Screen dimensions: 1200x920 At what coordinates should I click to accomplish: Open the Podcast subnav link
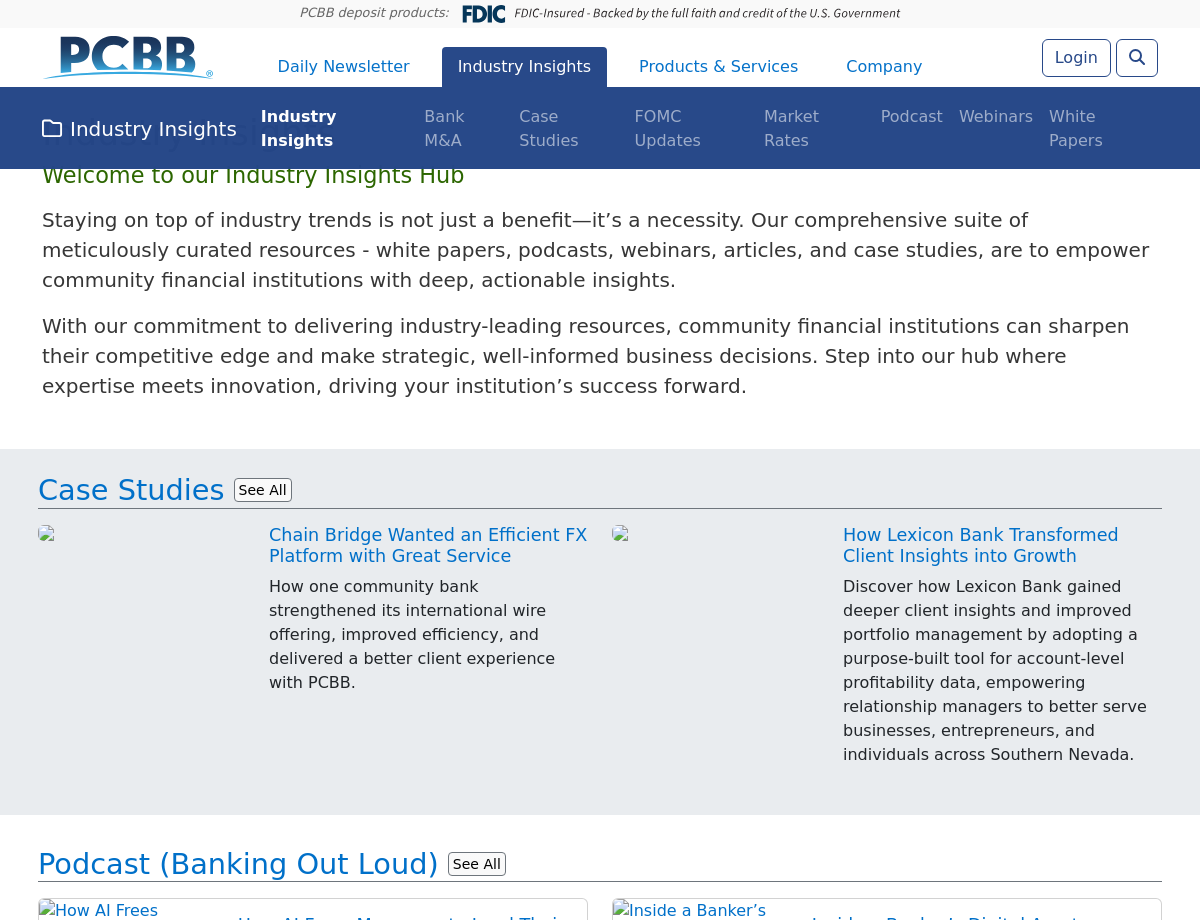tap(911, 117)
